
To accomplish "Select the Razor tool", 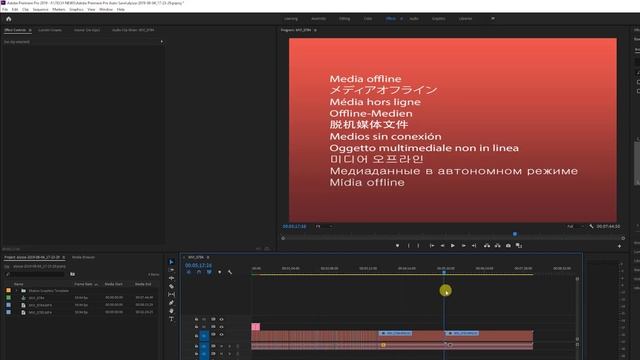I will coord(171,287).
